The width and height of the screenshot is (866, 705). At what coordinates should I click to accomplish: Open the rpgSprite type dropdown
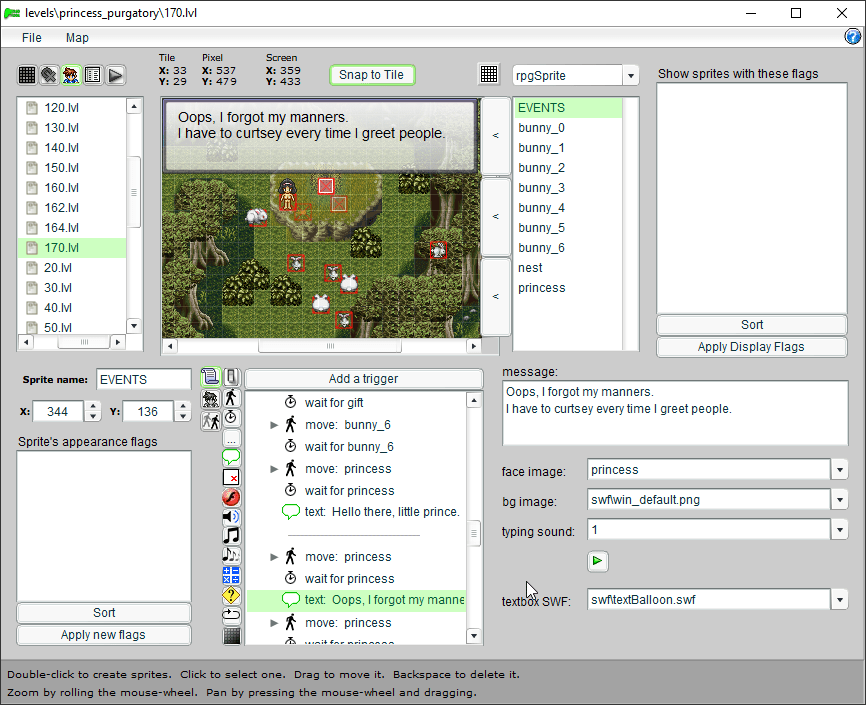(x=630, y=76)
